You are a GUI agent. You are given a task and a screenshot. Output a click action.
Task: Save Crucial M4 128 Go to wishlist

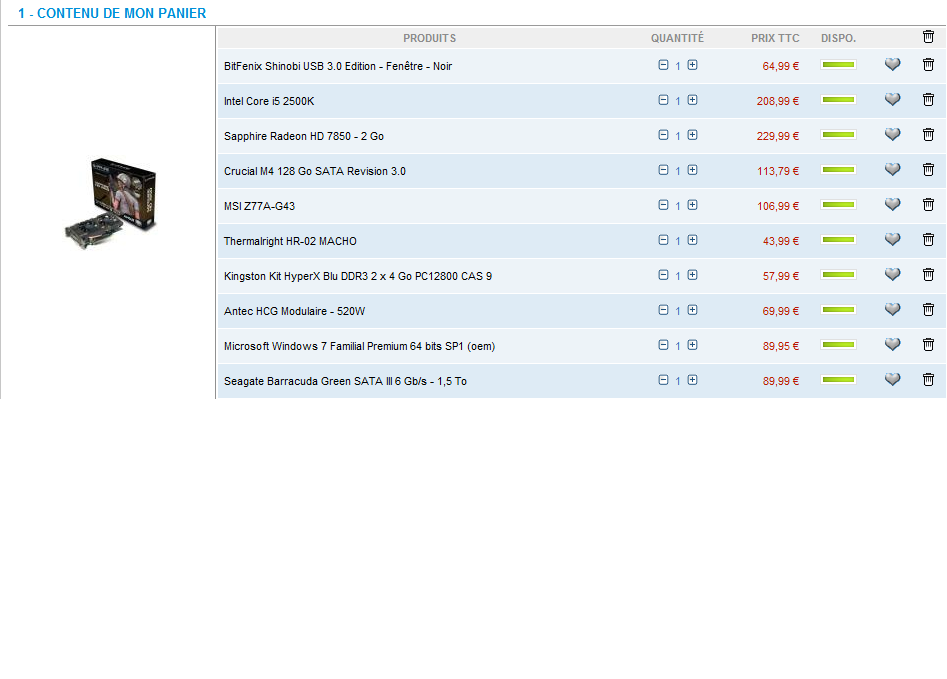tap(893, 170)
